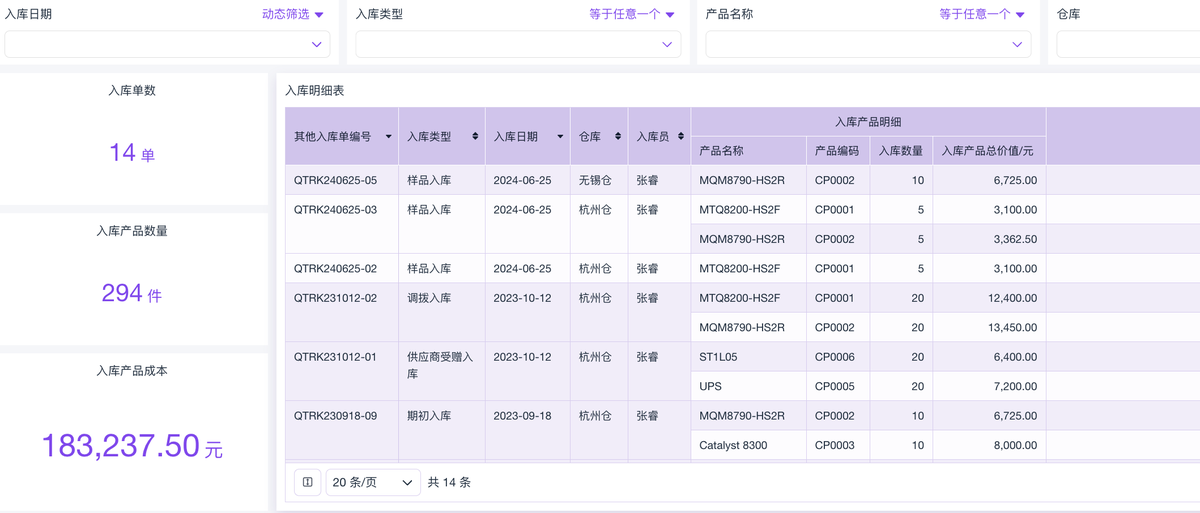The height and width of the screenshot is (513, 1200).
Task: Expand the 20 条/页 page size selector
Action: point(373,482)
